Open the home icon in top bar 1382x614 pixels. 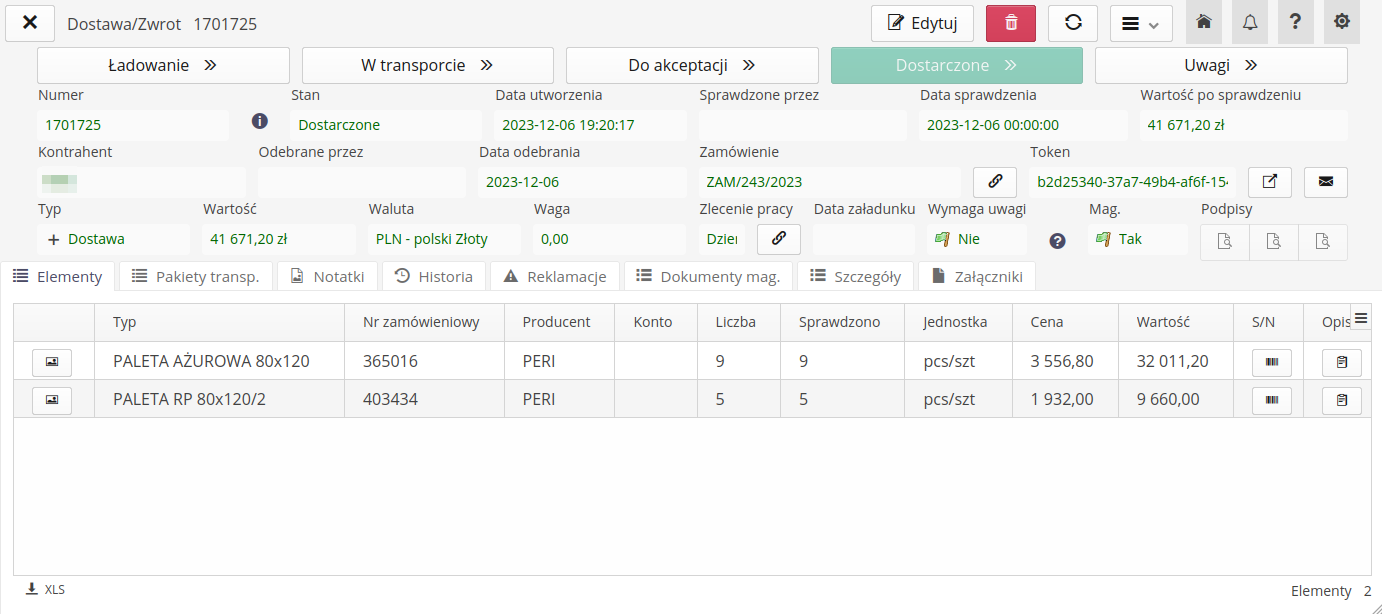1203,23
